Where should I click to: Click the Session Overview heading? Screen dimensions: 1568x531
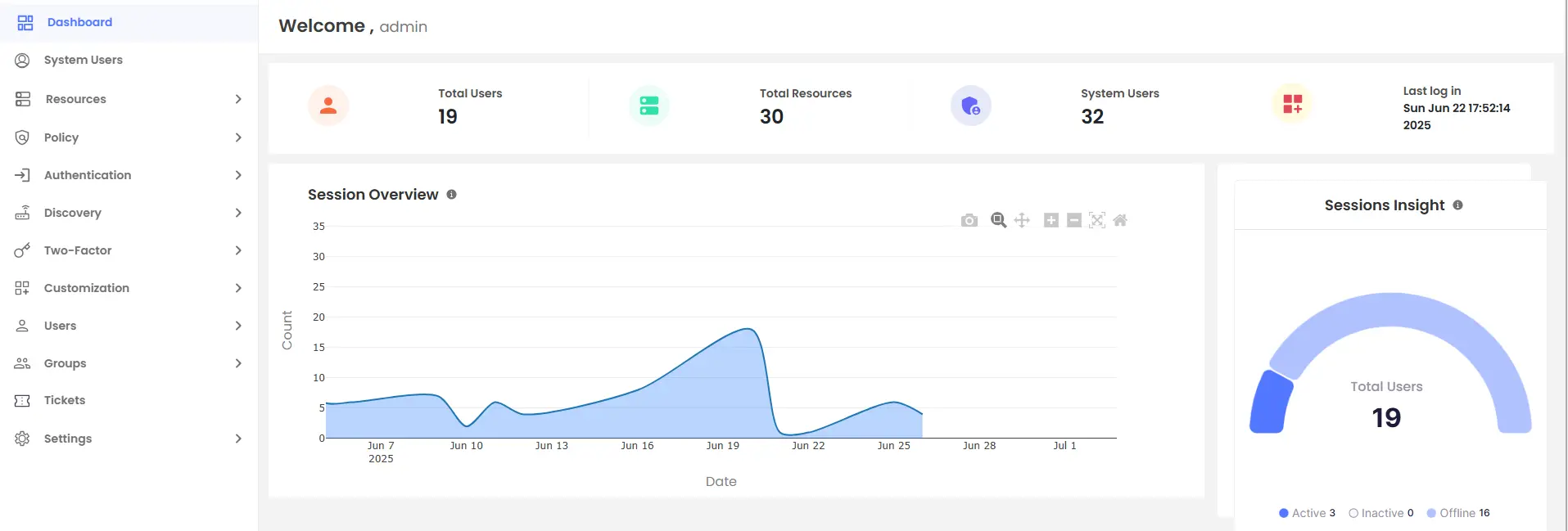click(373, 195)
